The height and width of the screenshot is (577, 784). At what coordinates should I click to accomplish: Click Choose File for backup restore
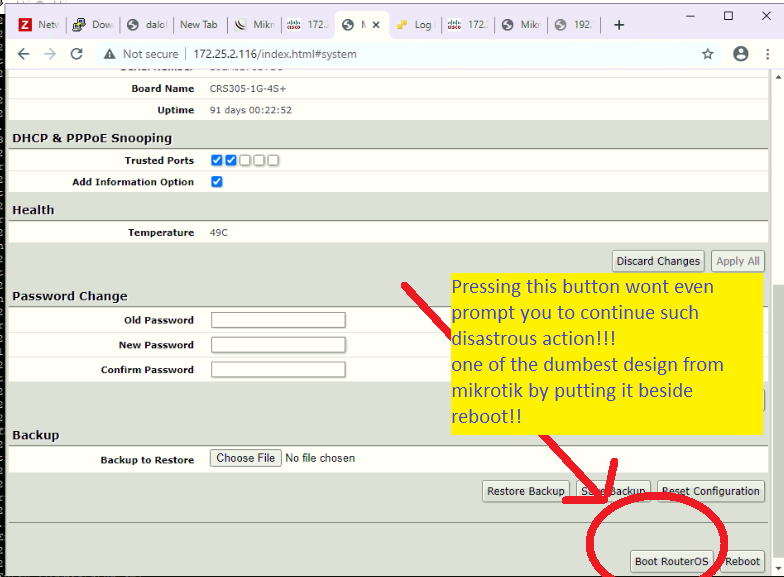[246, 458]
